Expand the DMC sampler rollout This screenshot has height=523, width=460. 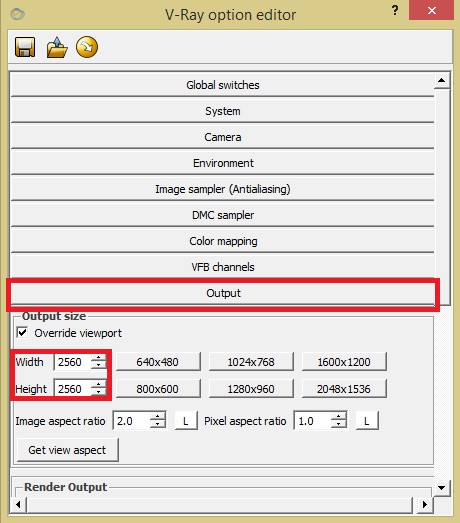pyautogui.click(x=222, y=215)
